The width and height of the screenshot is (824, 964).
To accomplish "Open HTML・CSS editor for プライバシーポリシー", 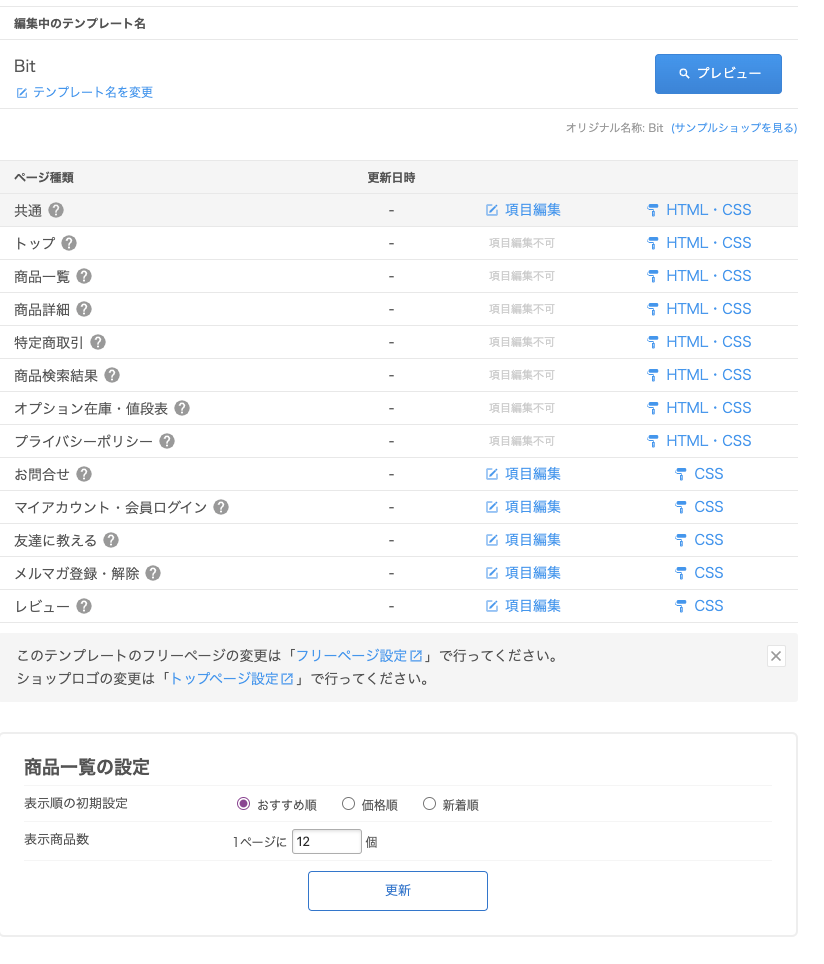I will coord(699,441).
